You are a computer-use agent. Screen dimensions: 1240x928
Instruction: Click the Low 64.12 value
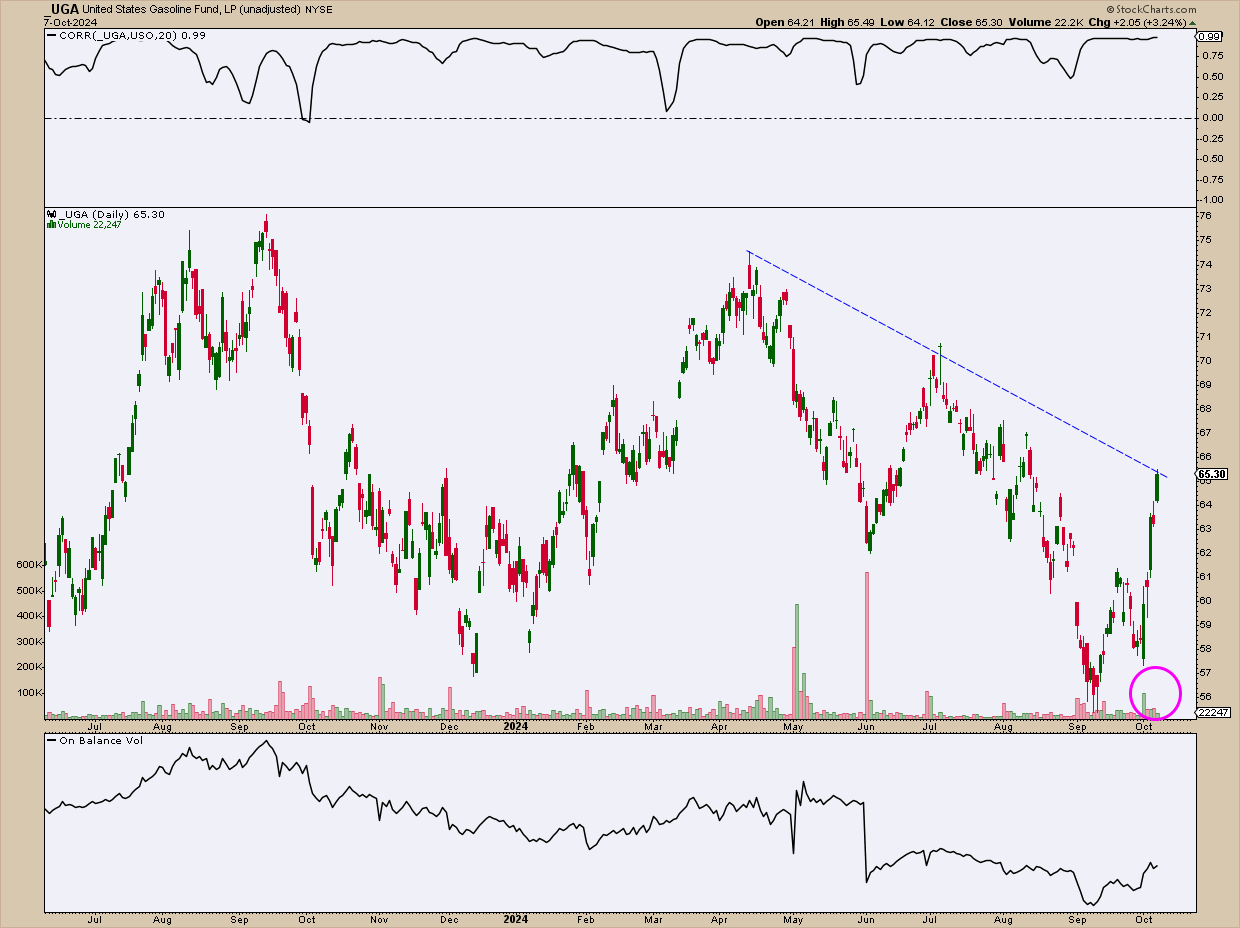point(908,22)
